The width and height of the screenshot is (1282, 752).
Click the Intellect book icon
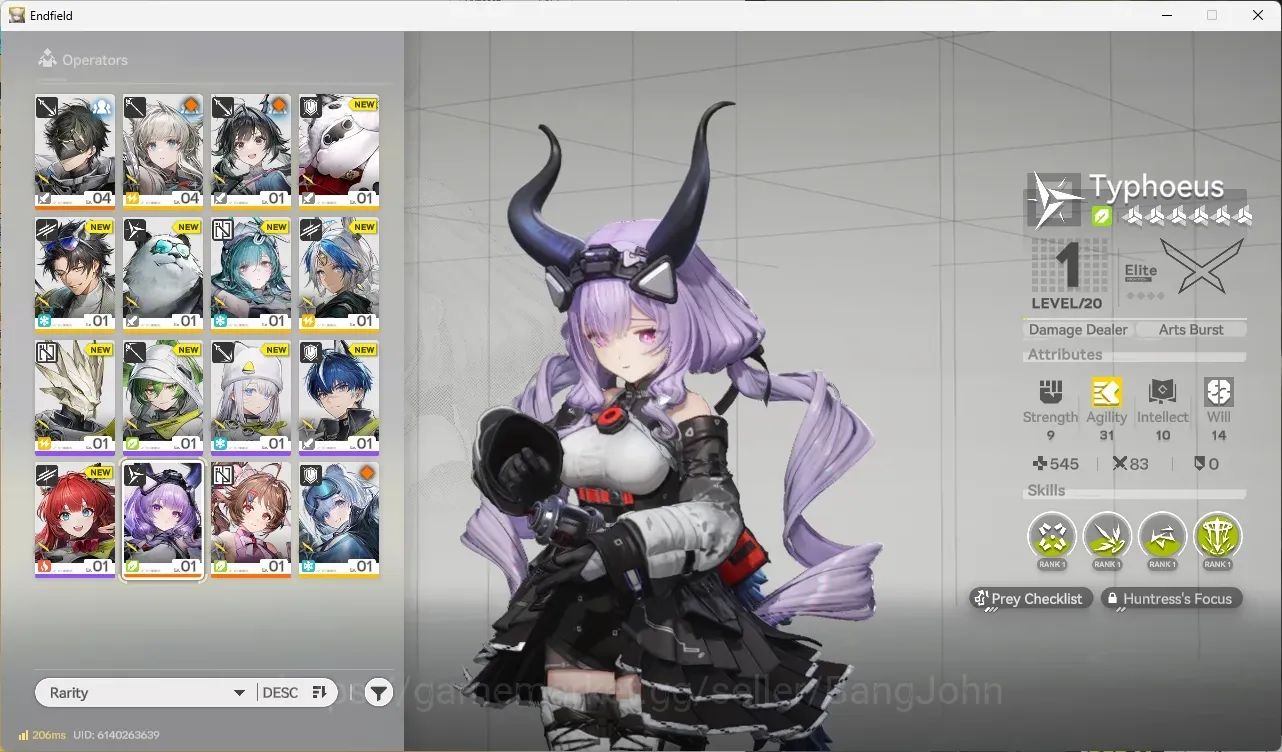pos(1162,392)
